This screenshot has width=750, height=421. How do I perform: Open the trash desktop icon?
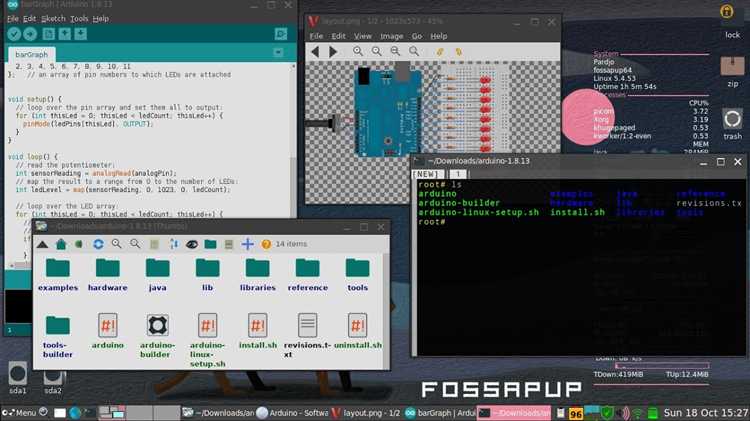(732, 124)
